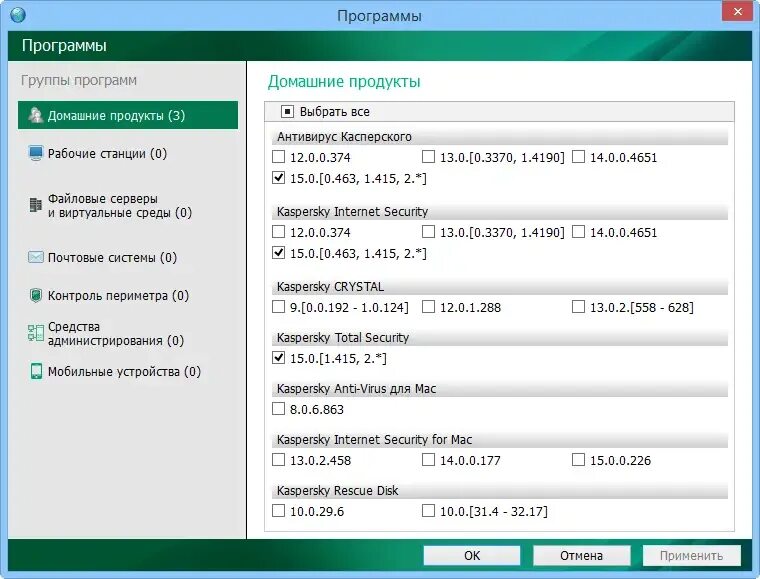This screenshot has height=579, width=760.
Task: Uncheck Kaspersky Internet Security 15.0.[0.463, 1.415, 2.*]
Action: click(278, 253)
